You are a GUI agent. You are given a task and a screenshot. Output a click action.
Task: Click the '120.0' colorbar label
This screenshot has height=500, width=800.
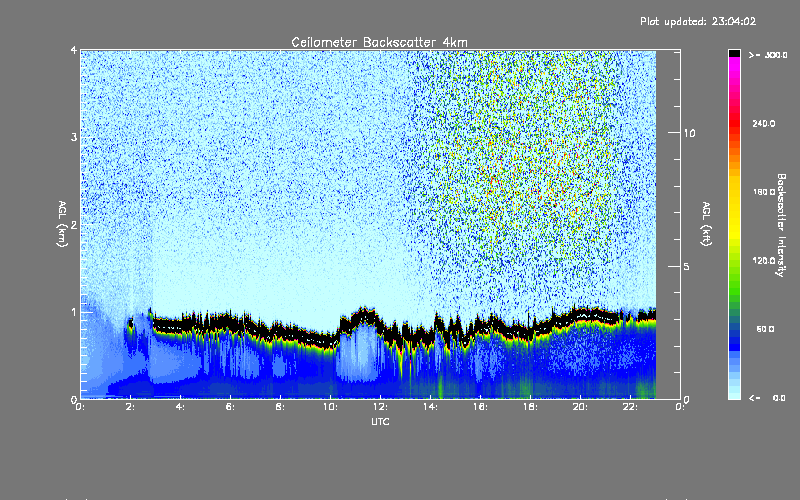point(764,260)
